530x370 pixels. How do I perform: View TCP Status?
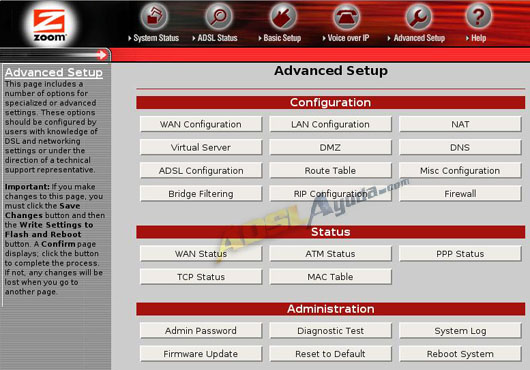click(x=201, y=277)
